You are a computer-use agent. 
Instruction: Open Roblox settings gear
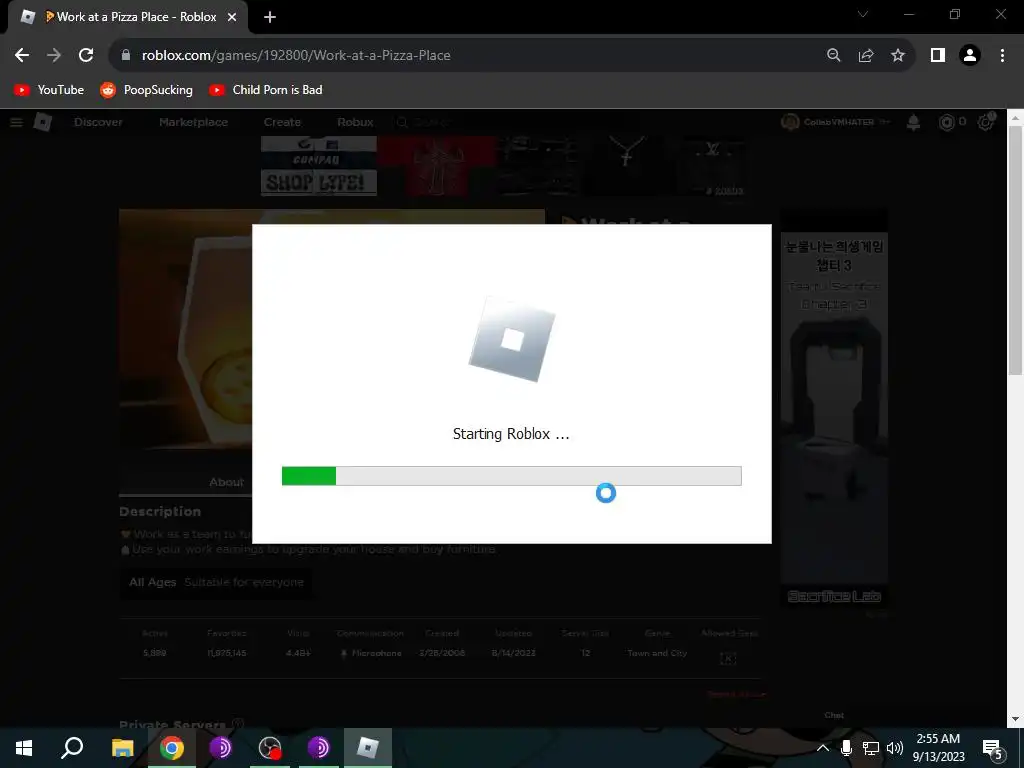[986, 121]
